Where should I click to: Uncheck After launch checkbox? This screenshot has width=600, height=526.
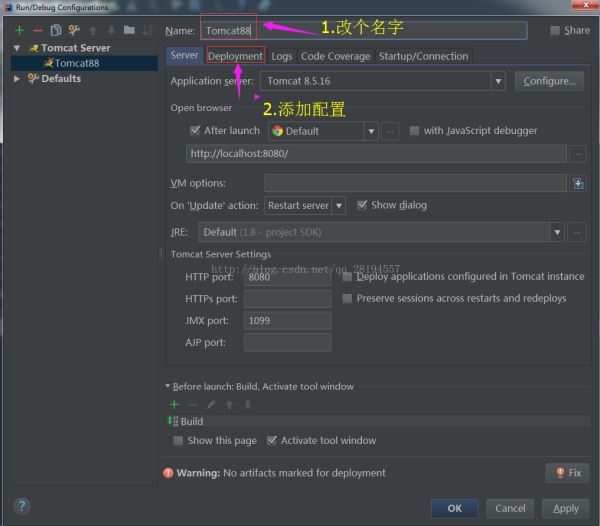pyautogui.click(x=195, y=130)
